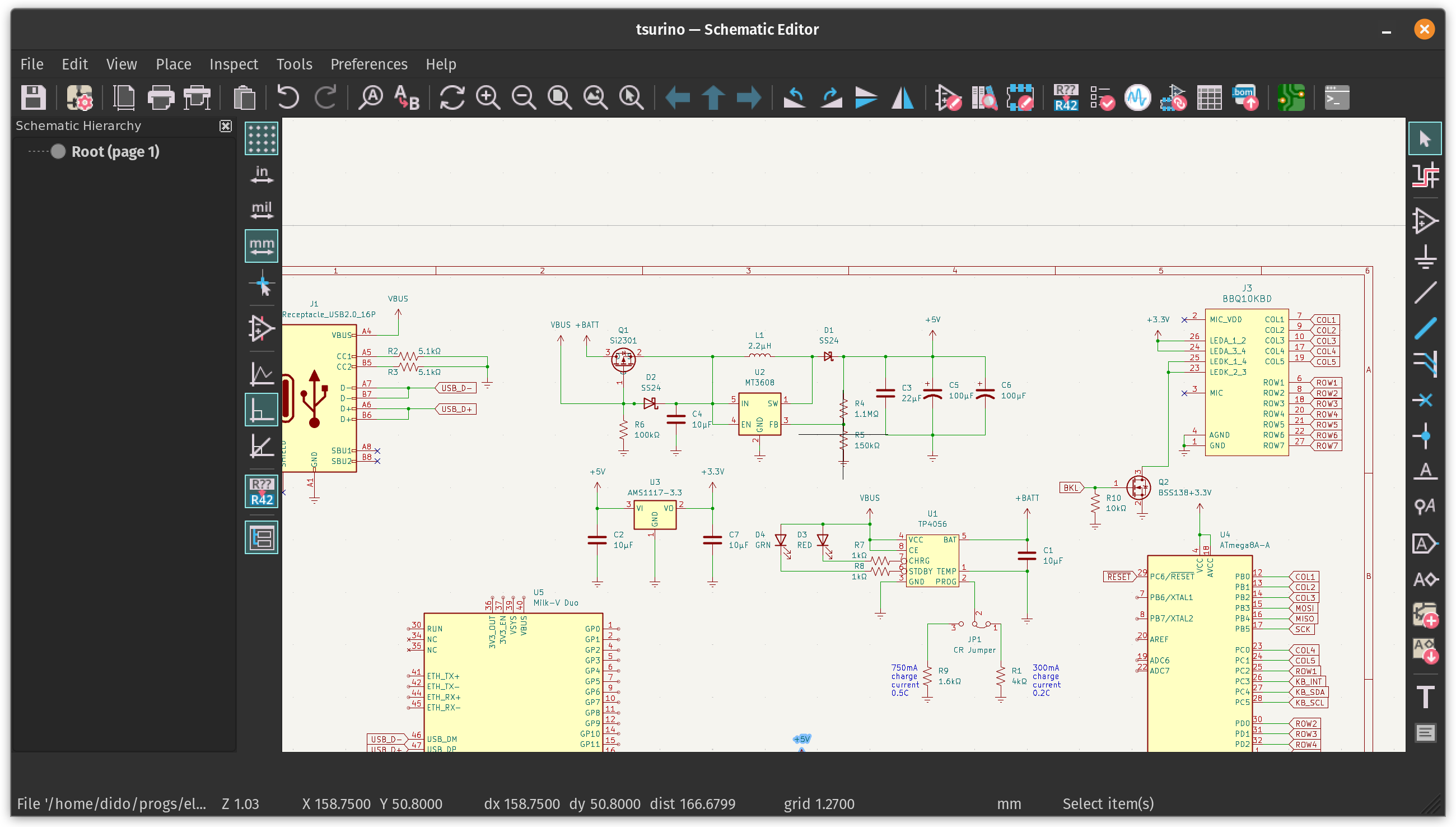Select Root (page 1) in hierarchy
This screenshot has width=1456, height=827.
(115, 152)
